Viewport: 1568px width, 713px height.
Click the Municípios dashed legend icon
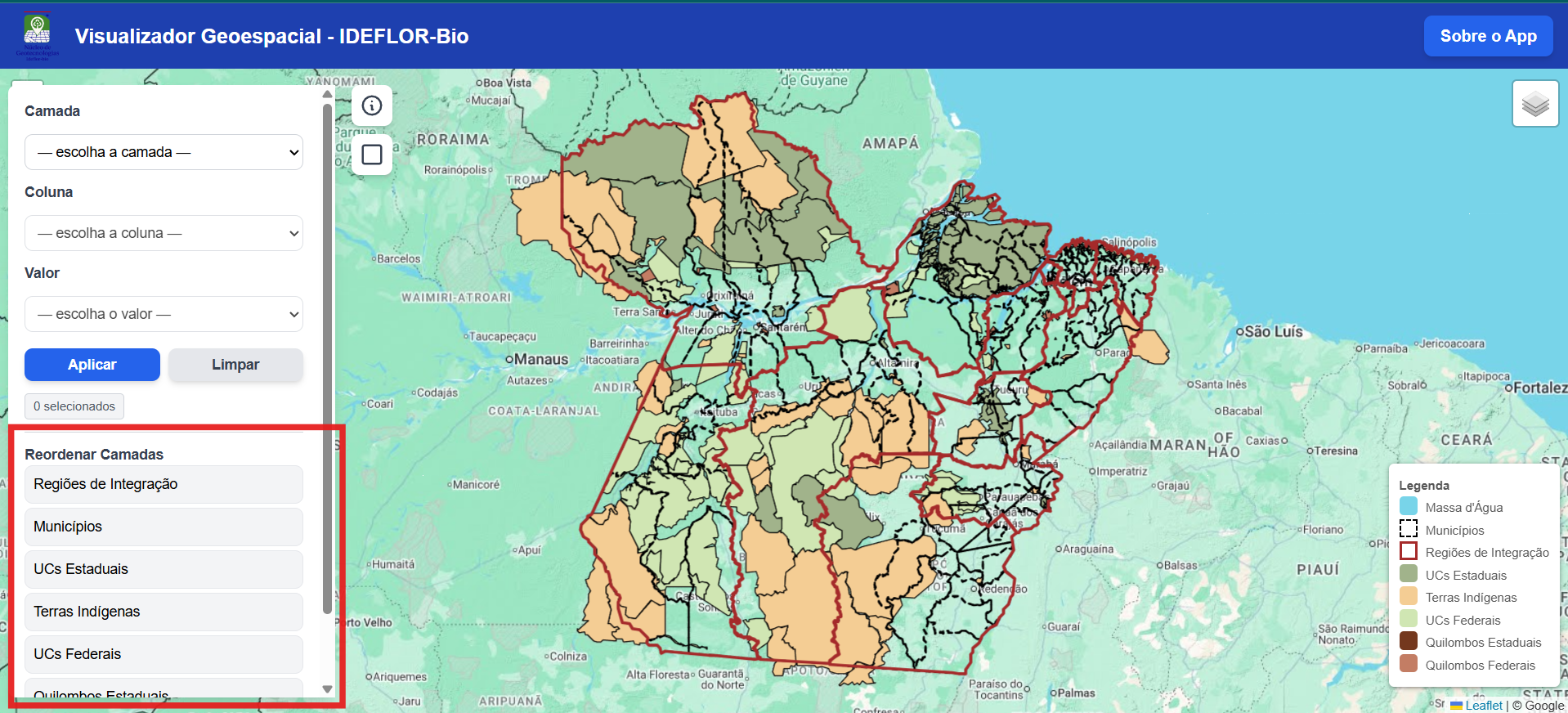click(x=1408, y=529)
